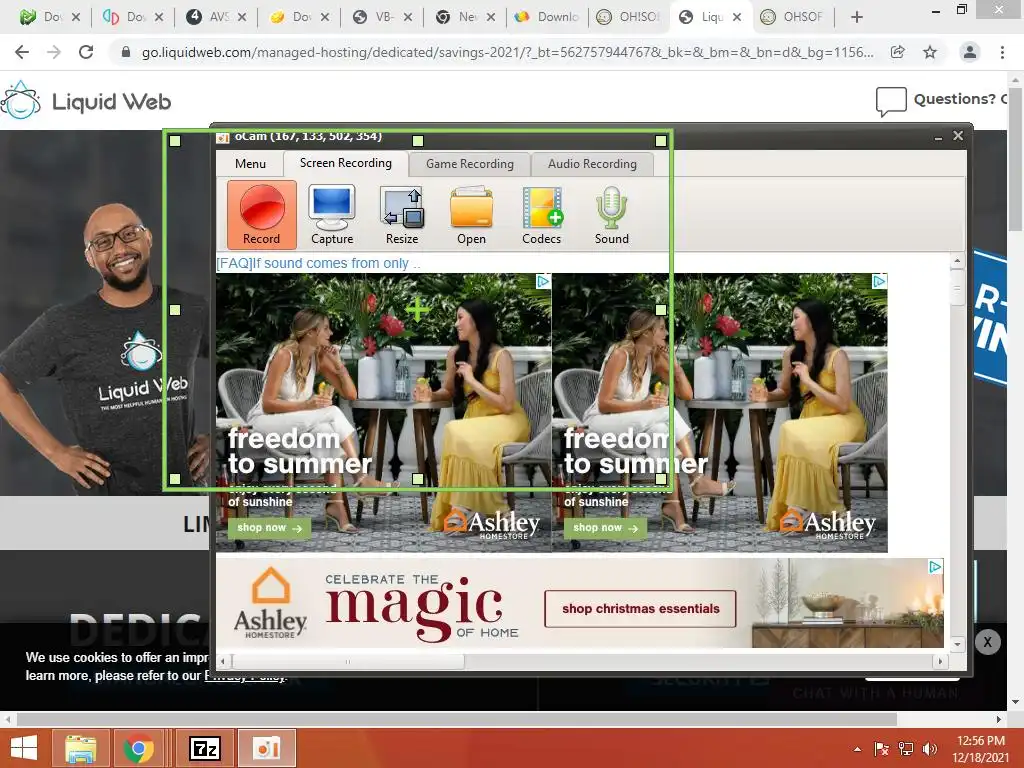
Task: Open AdChoices icon on the left Ashley ad
Action: click(543, 281)
